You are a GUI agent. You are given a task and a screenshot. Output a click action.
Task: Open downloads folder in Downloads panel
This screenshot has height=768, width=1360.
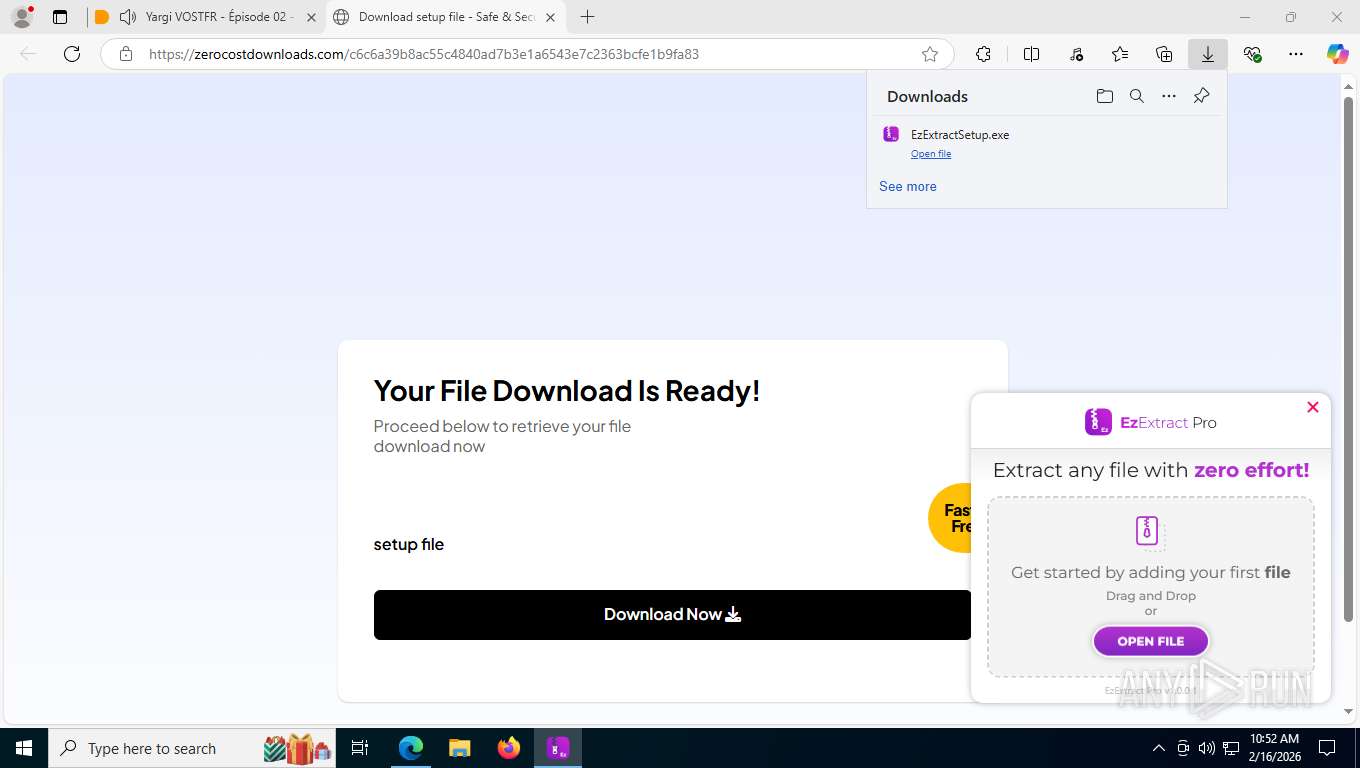[x=1105, y=96]
